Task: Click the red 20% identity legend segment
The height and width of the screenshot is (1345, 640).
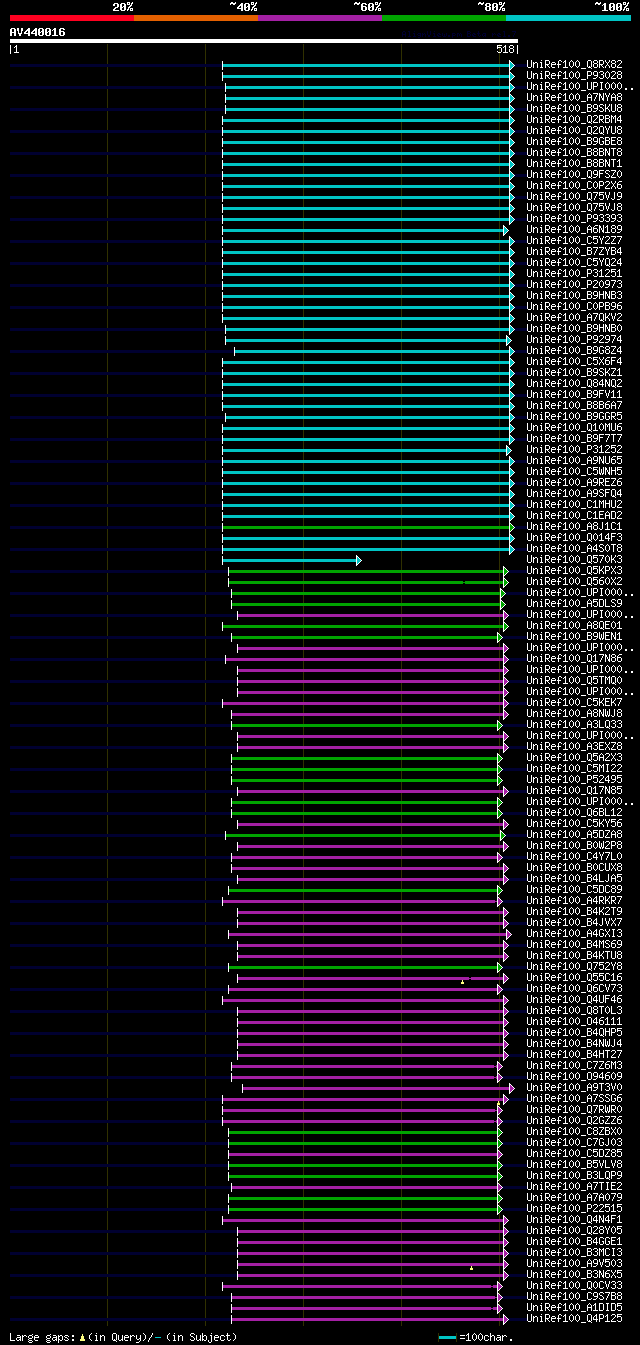Action: click(72, 17)
